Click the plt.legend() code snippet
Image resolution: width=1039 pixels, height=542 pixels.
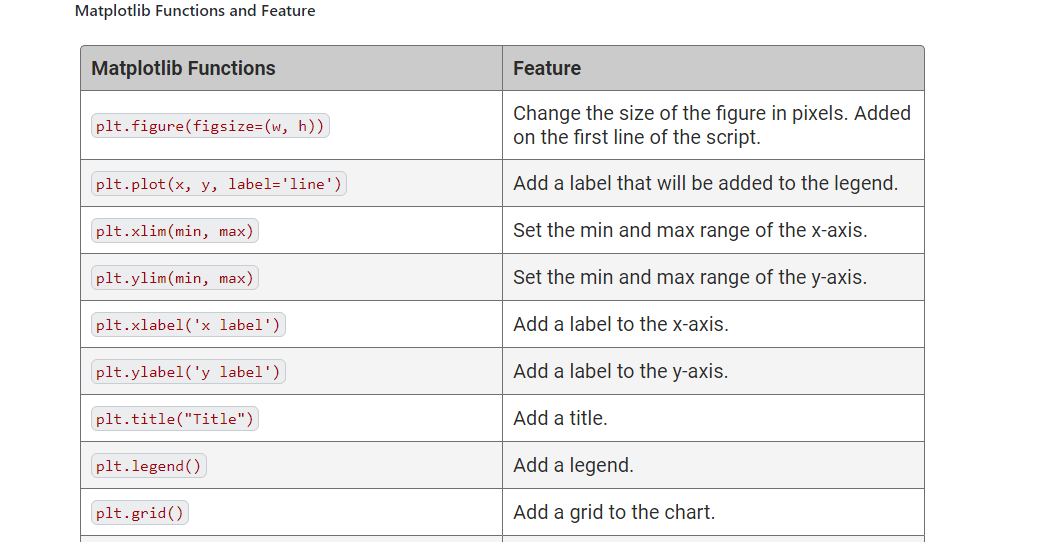pos(148,466)
